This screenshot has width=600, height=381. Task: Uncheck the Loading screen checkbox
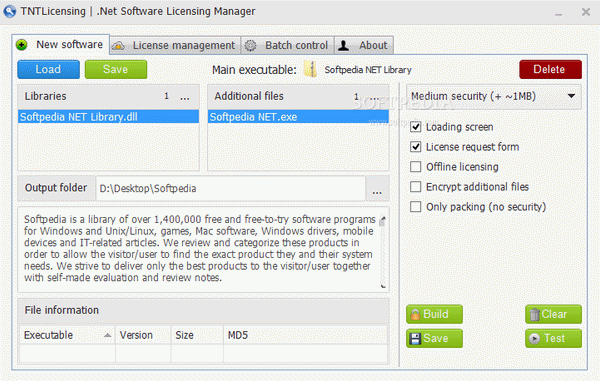click(x=416, y=127)
